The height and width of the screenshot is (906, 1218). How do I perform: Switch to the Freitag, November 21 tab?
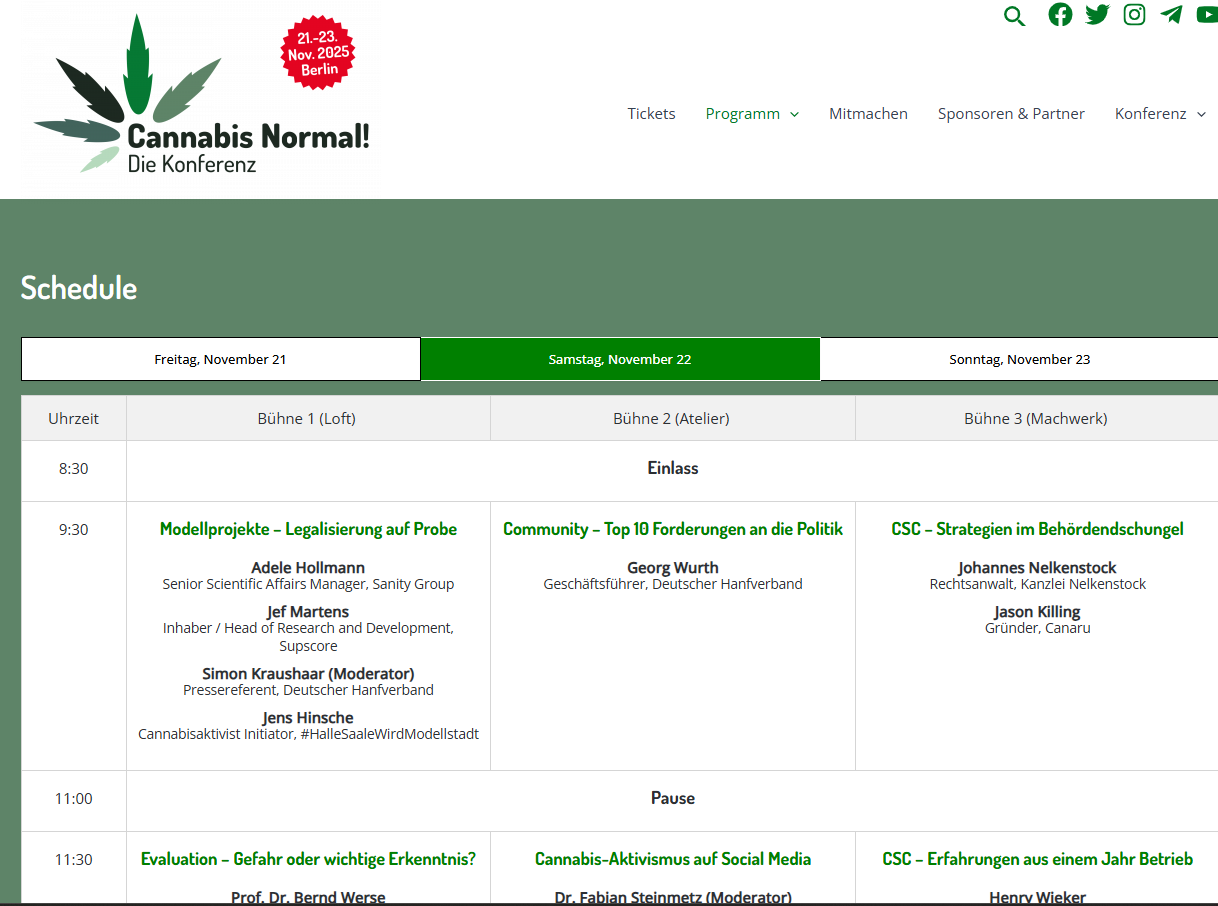(220, 359)
